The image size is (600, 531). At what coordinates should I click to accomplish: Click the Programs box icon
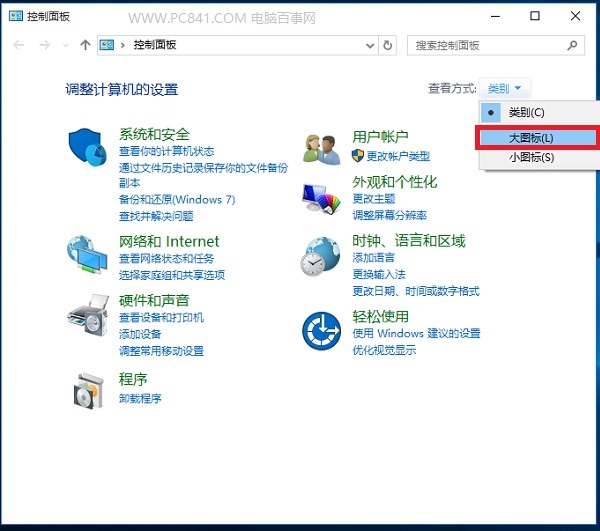[x=87, y=388]
